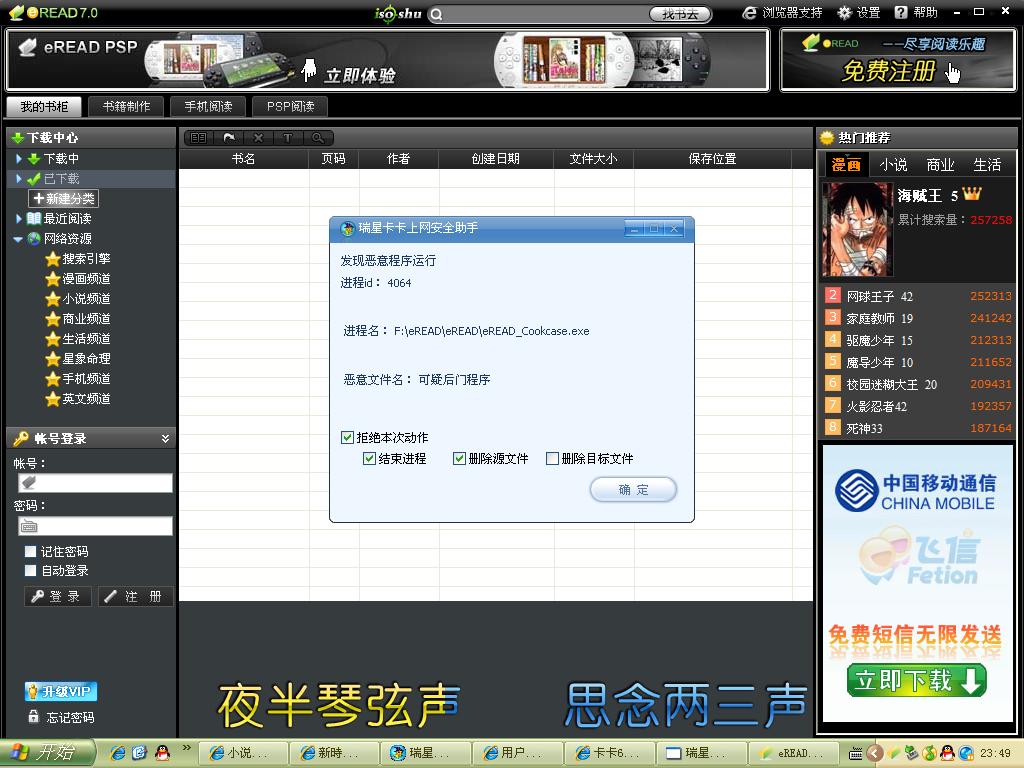This screenshot has width=1024, height=768.
Task: Switch to 我的书柜 tab
Action: pos(44,106)
